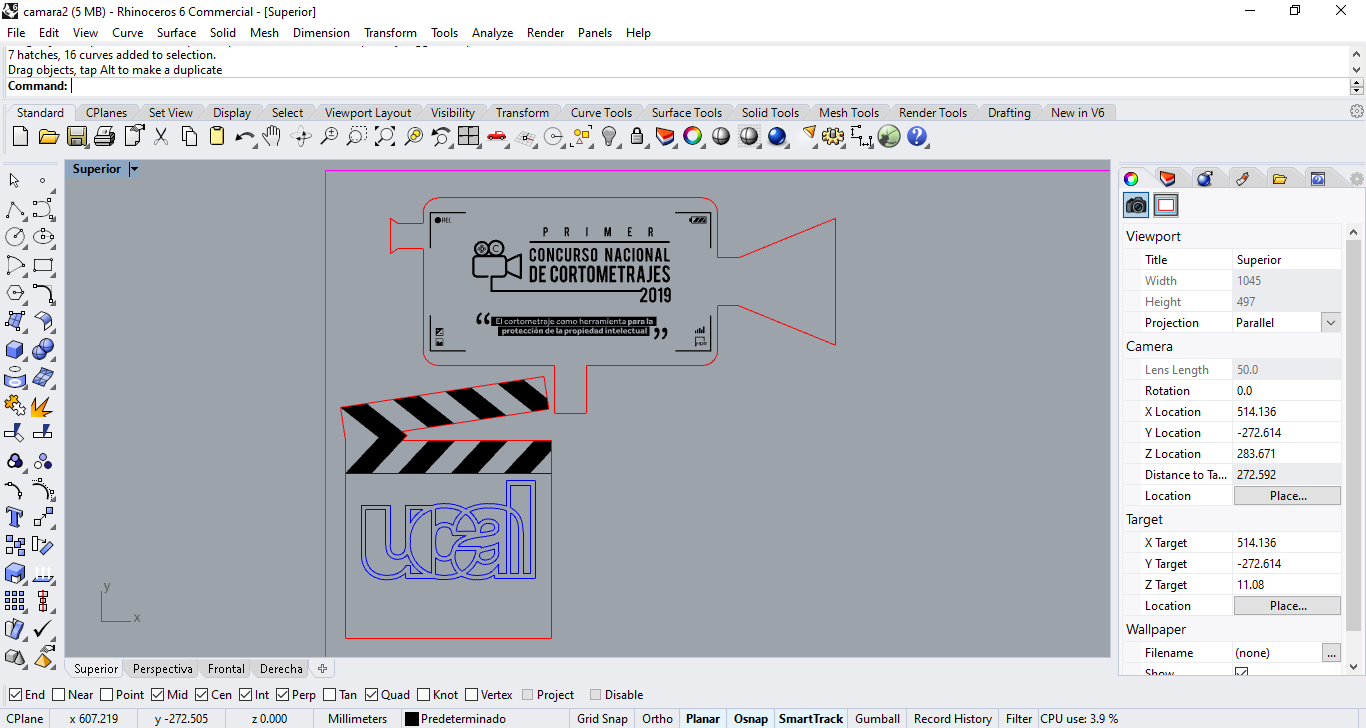The height and width of the screenshot is (728, 1366).
Task: Select the Polygon tool in left sidebar
Action: click(x=15, y=293)
